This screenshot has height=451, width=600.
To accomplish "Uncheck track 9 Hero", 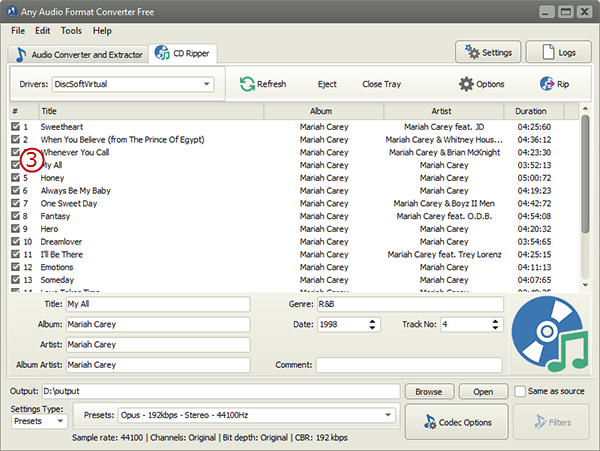I will pyautogui.click(x=15, y=229).
